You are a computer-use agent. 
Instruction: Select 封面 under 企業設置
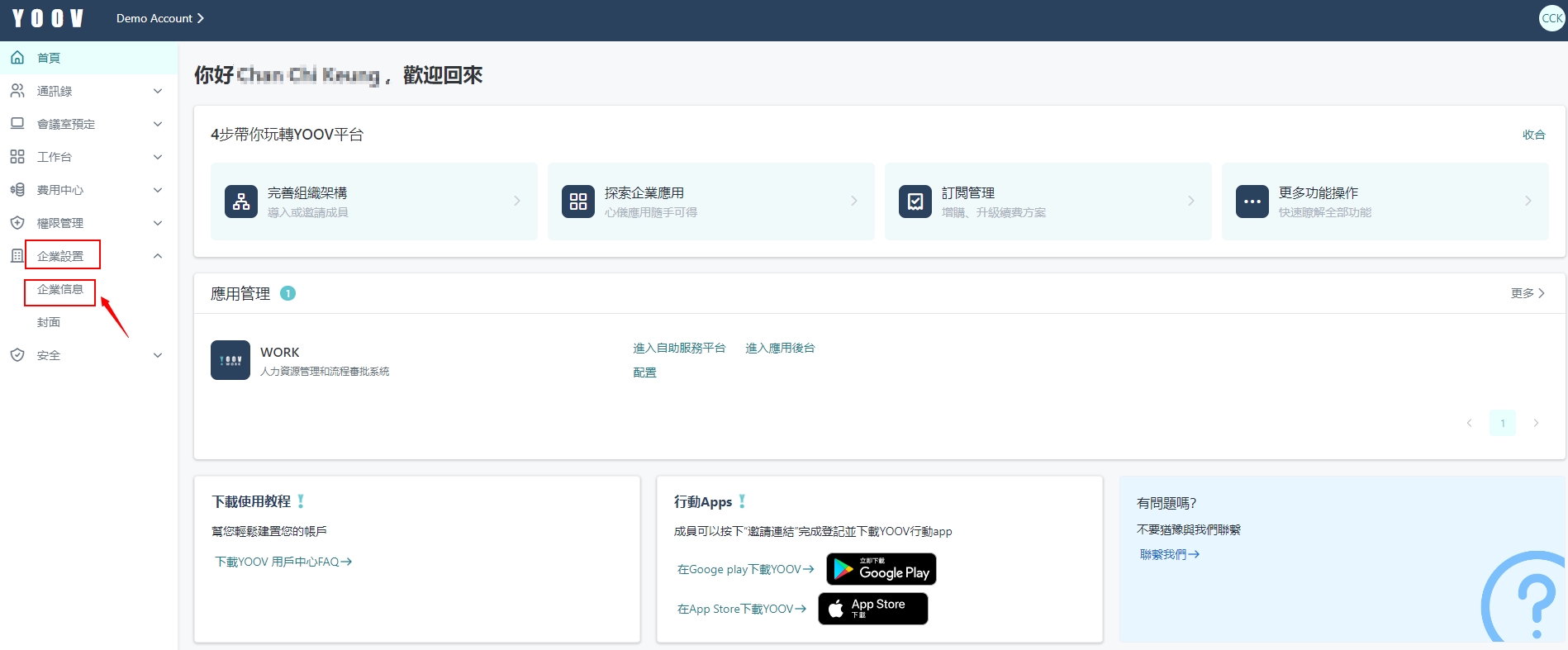tap(49, 322)
